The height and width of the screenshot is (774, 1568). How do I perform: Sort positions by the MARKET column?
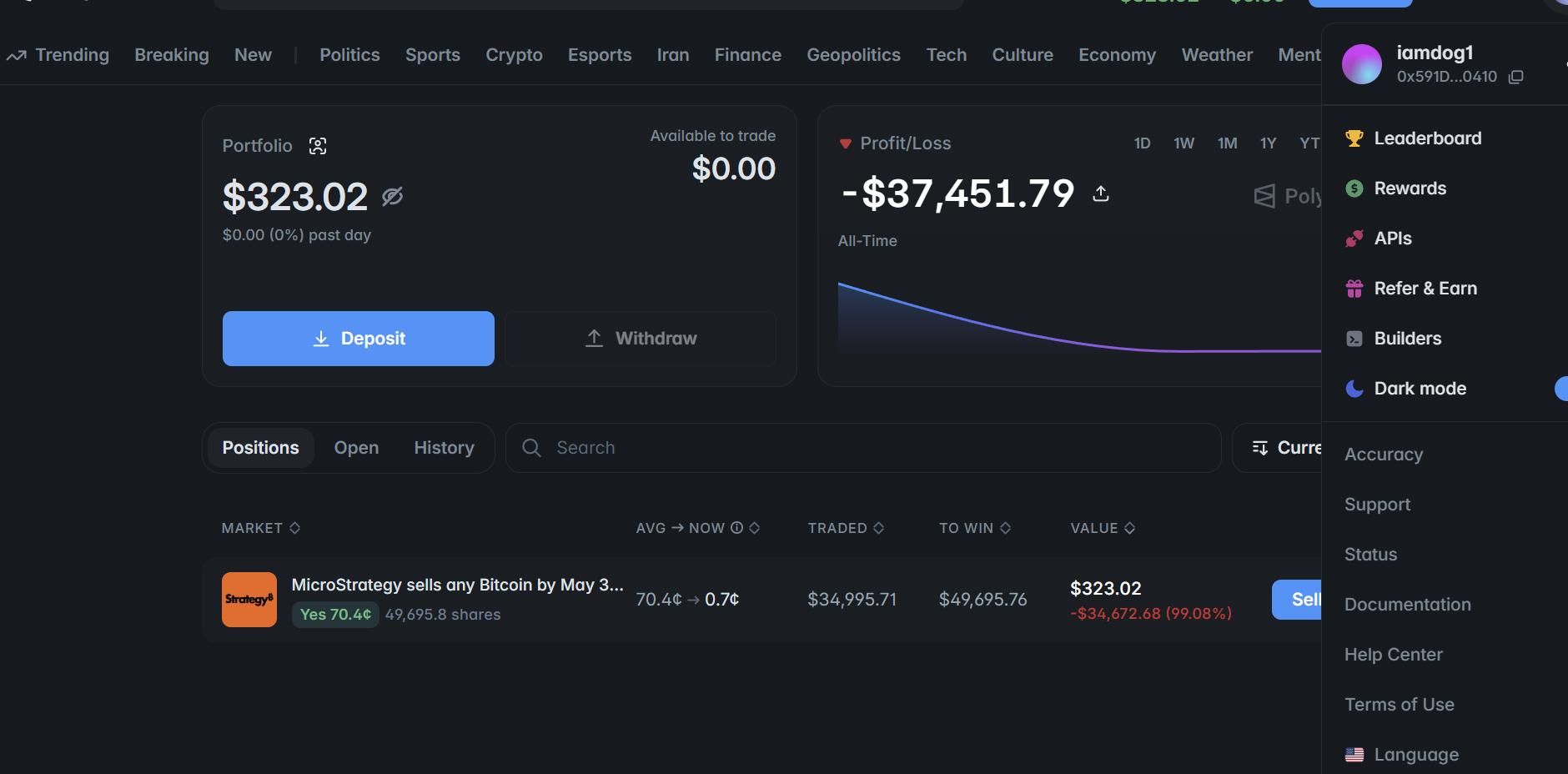[261, 528]
